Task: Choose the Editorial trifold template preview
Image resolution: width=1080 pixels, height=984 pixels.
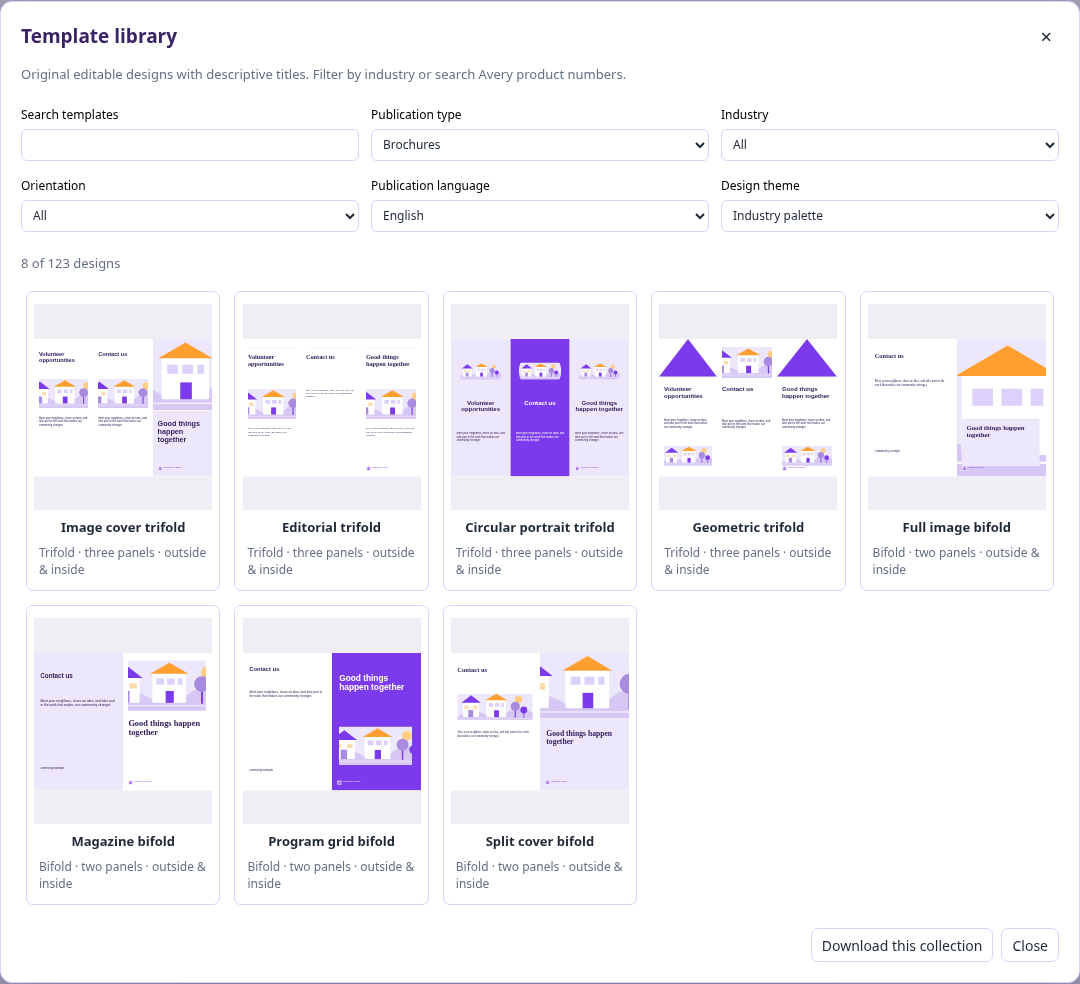Action: [332, 407]
